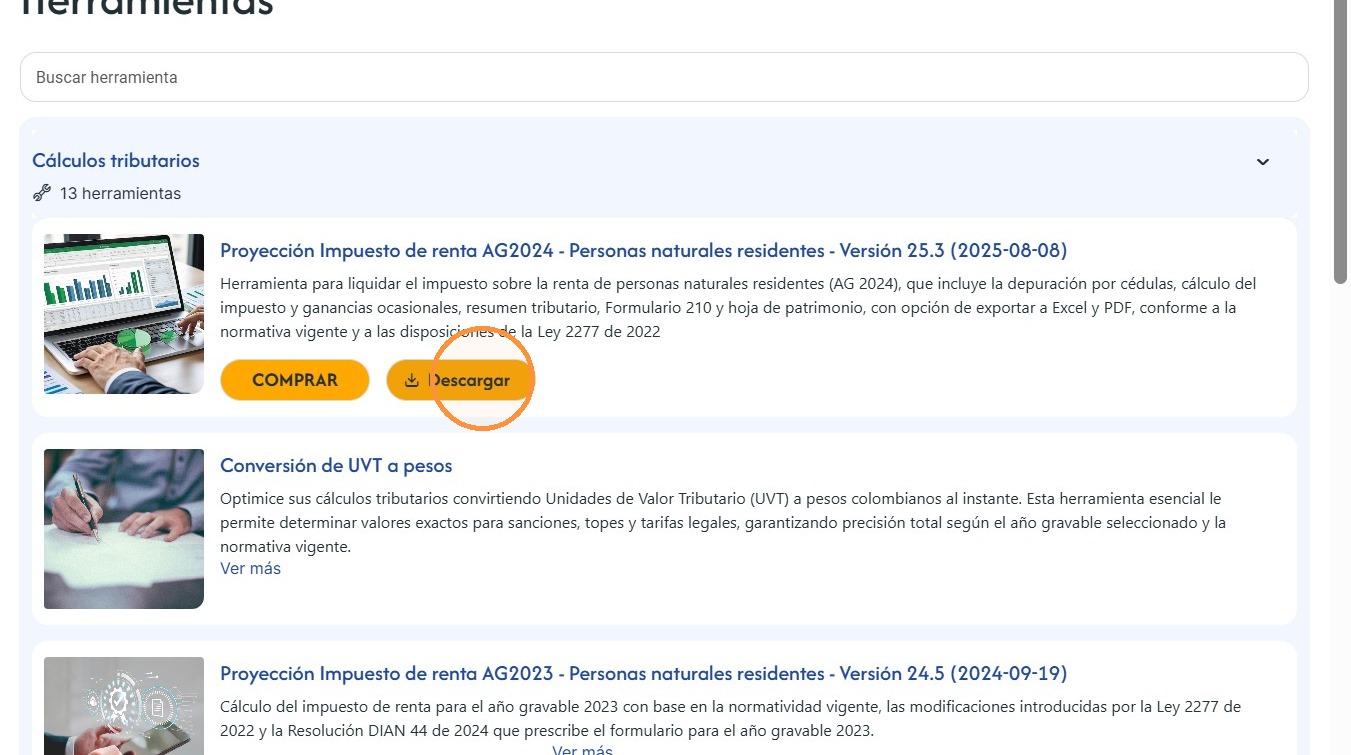Click the COMPRAR button
The height and width of the screenshot is (755, 1351).
pyautogui.click(x=295, y=380)
